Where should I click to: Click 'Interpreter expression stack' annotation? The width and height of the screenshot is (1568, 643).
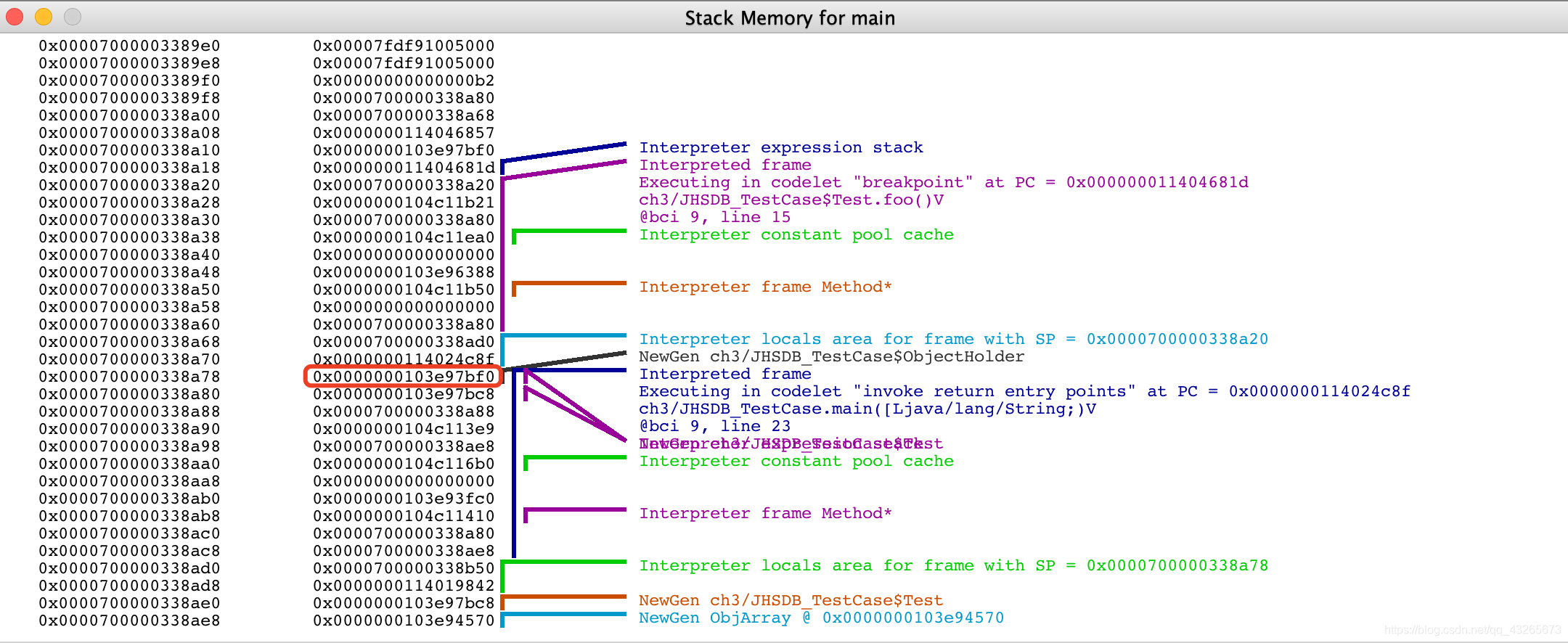[781, 147]
